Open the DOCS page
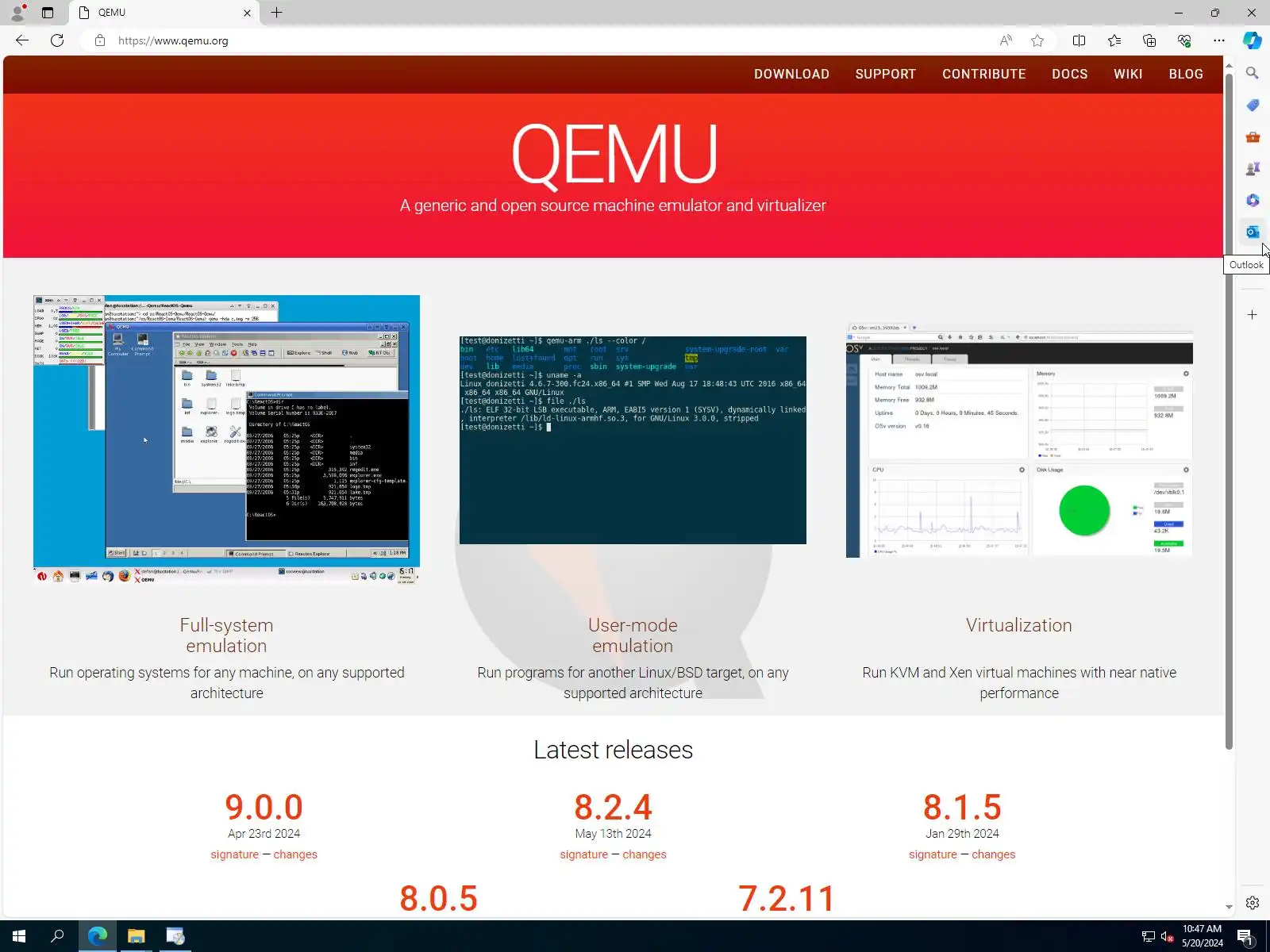The image size is (1270, 952). pos(1070,74)
